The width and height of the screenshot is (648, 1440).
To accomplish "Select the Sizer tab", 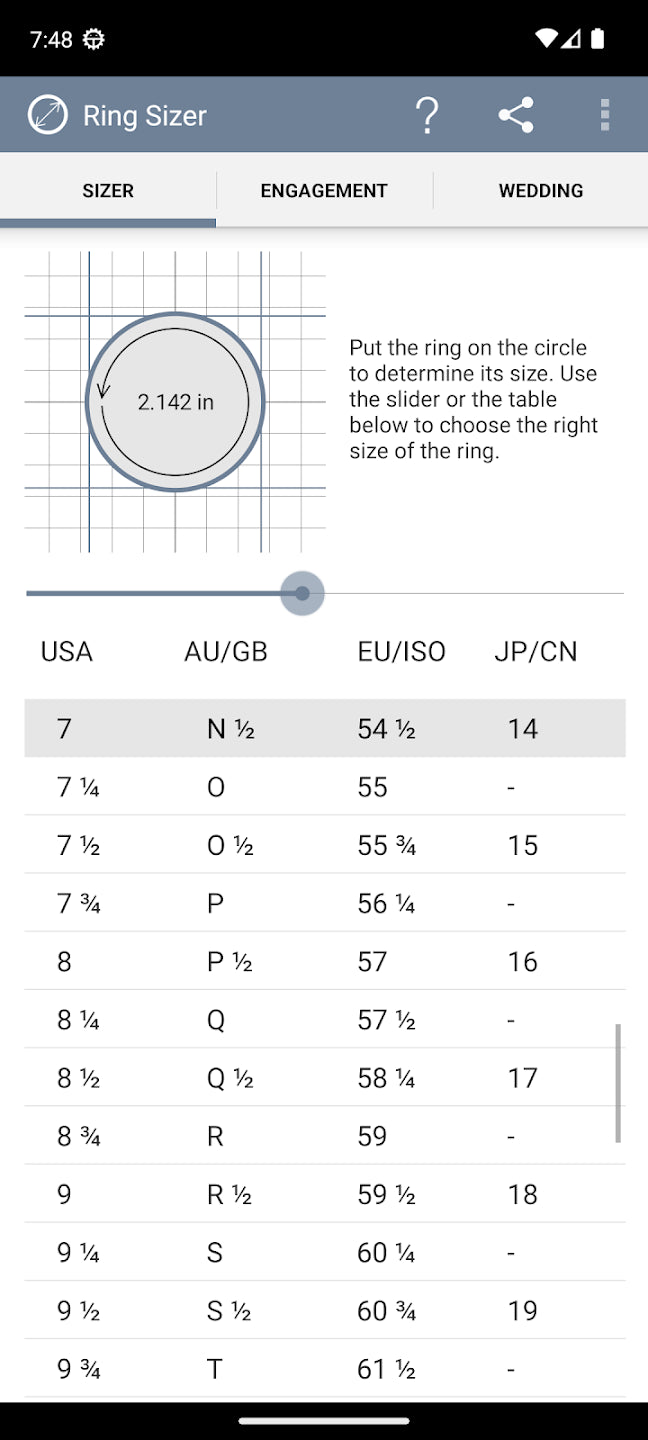I will click(108, 190).
